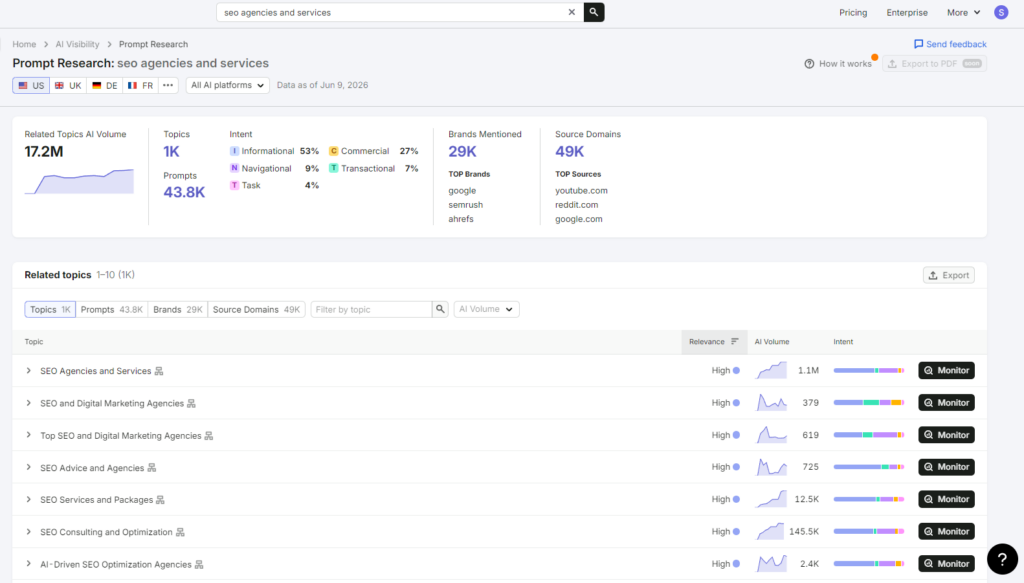Screen dimensions: 1024x583
Task: Click trend sparkline for SEO Agencies and Services
Action: [x=771, y=370]
